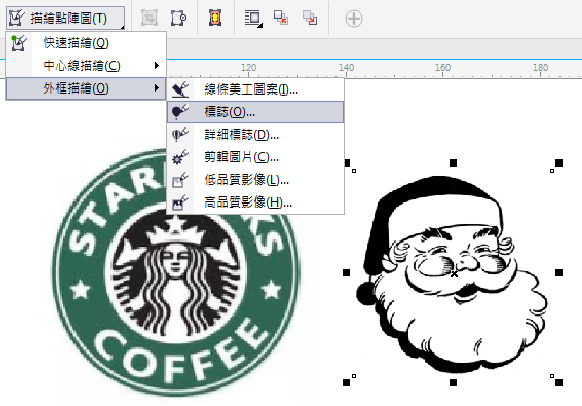Choose 剪輯圖片(C)... clipart trace option

click(x=255, y=157)
